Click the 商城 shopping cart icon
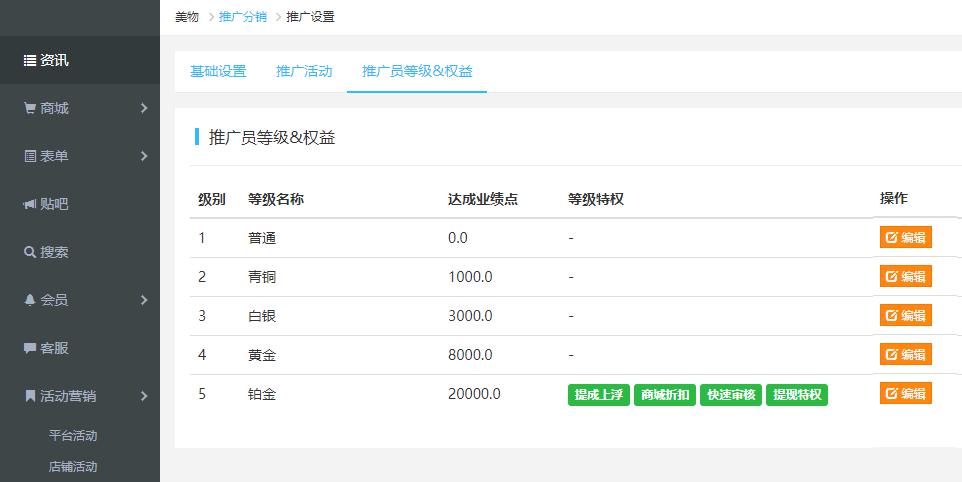Image resolution: width=962 pixels, height=482 pixels. click(x=30, y=108)
